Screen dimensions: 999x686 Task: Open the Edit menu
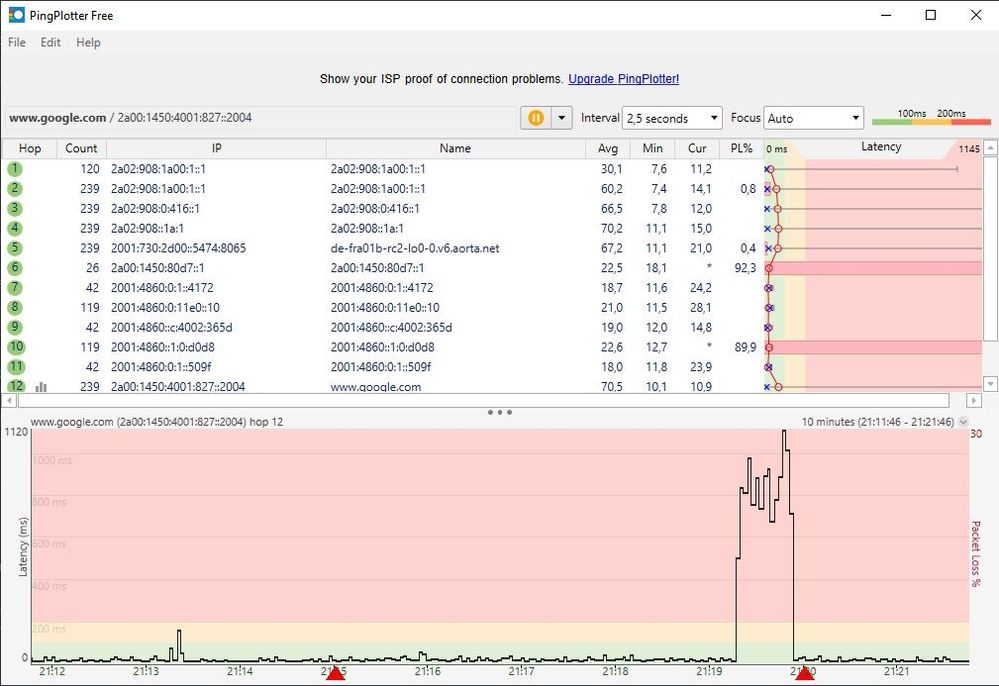(50, 43)
